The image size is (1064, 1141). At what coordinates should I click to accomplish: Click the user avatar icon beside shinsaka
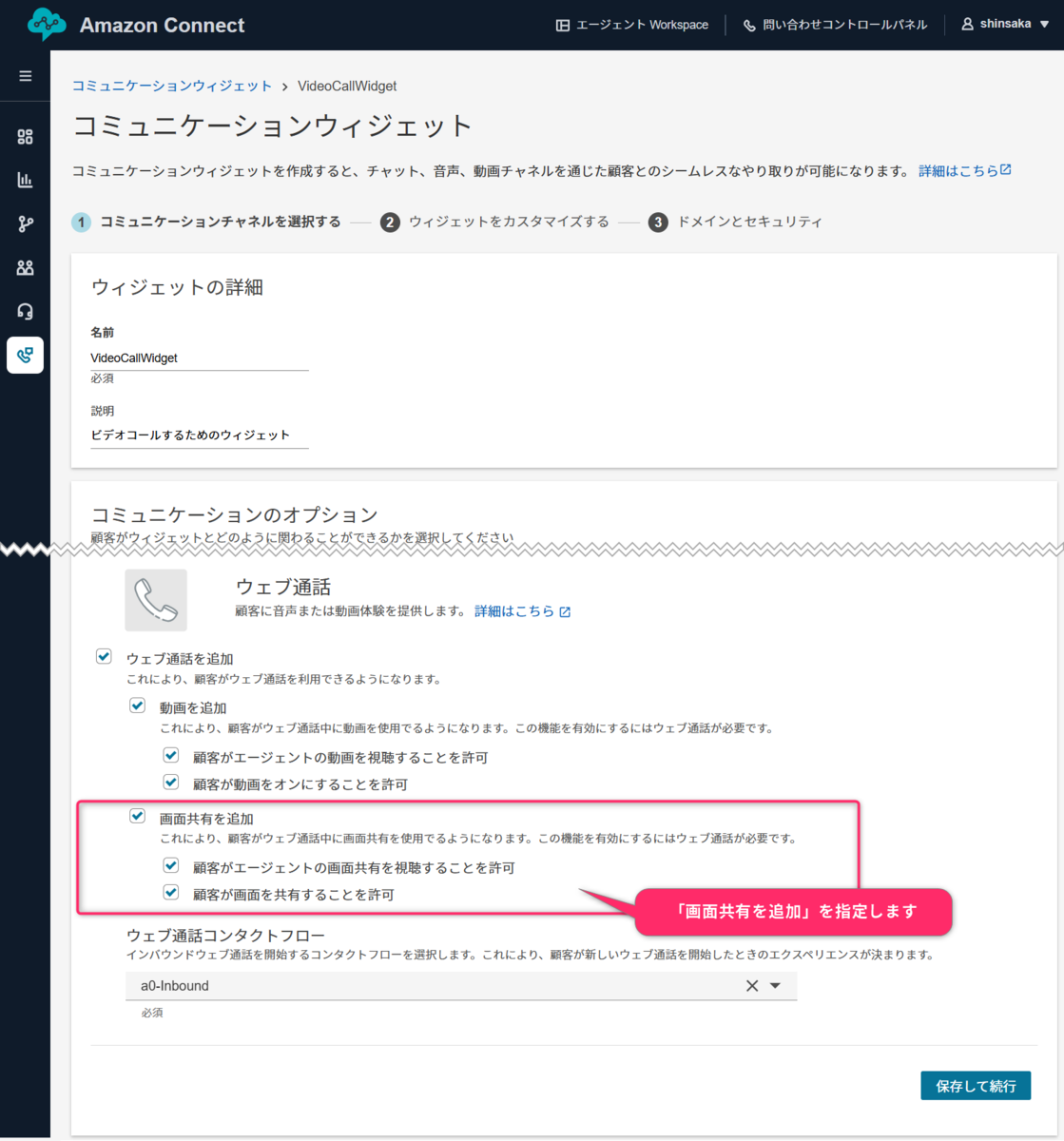[968, 24]
